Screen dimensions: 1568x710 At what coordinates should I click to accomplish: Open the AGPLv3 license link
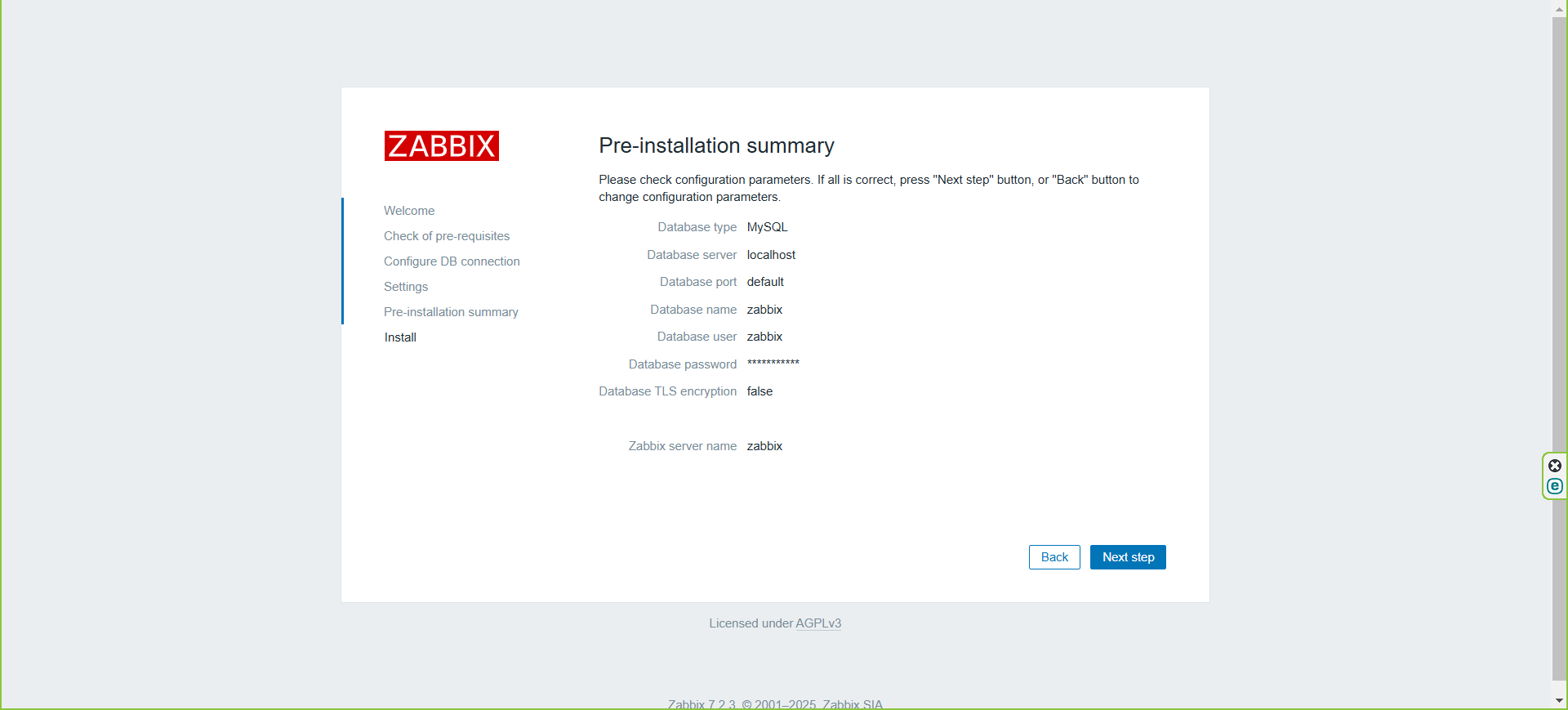coord(818,623)
